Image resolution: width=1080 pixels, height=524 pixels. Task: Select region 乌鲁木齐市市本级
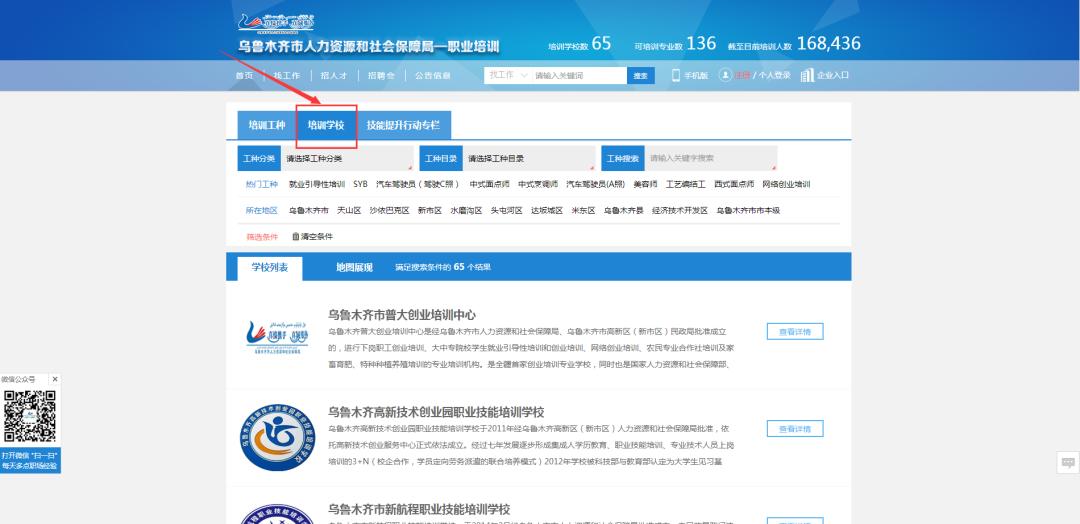748,211
